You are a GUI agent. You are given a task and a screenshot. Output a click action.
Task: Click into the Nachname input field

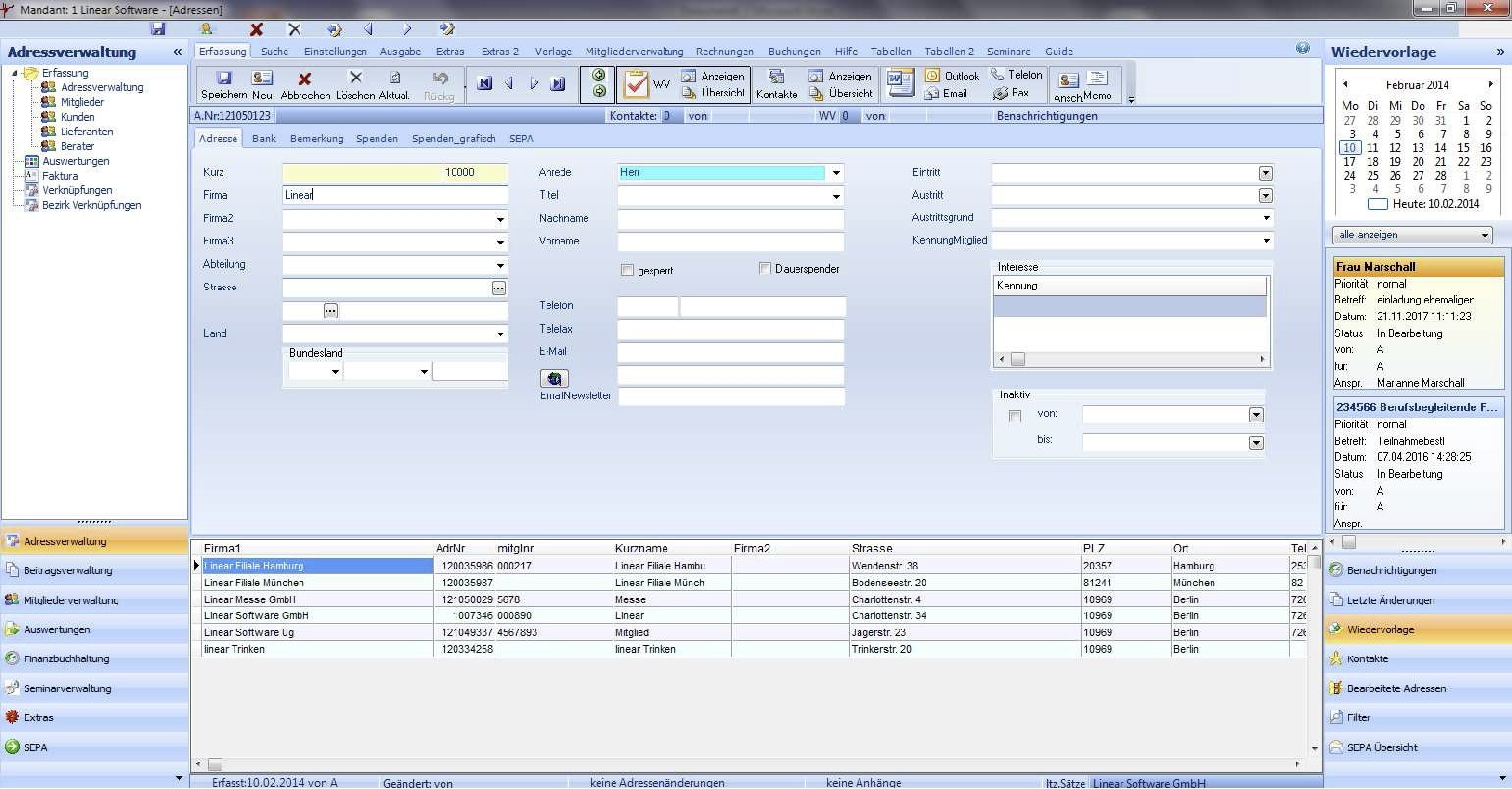pos(730,219)
